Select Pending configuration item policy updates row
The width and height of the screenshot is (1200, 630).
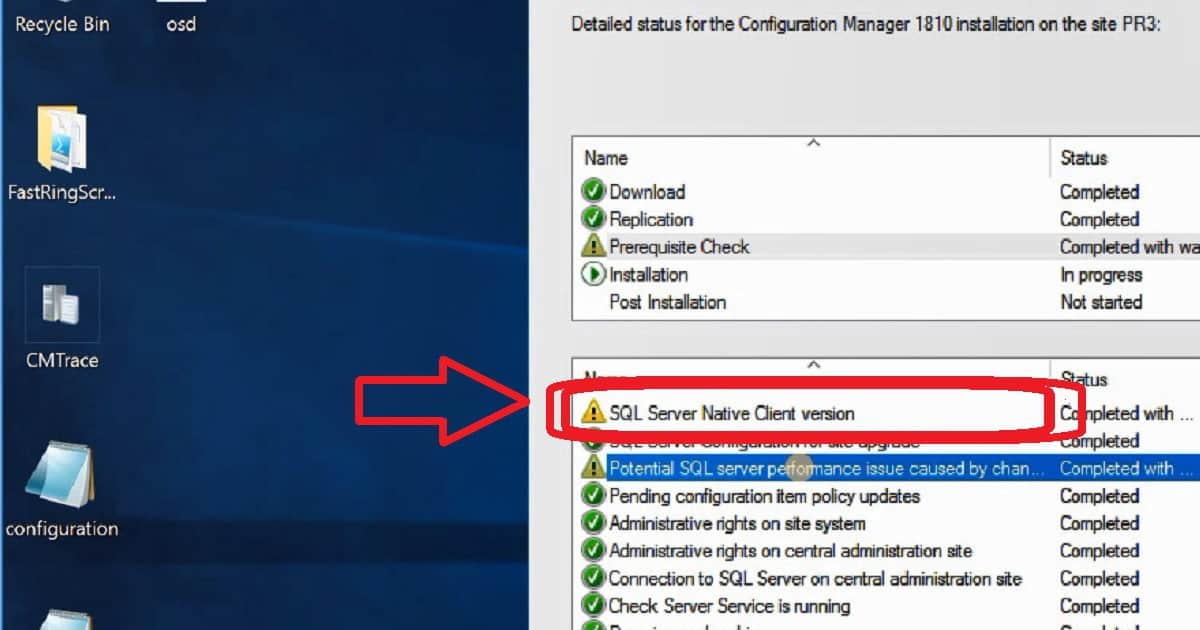point(886,495)
